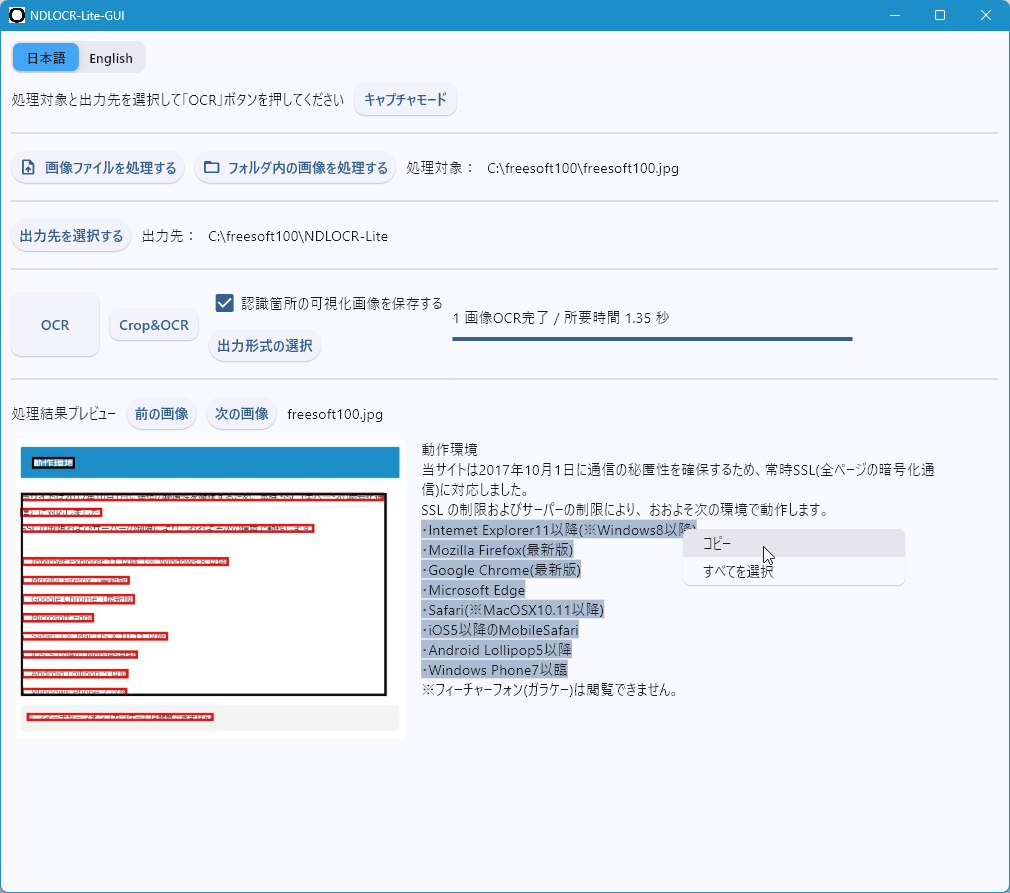Switch the language to English
This screenshot has width=1010, height=893.
coord(111,58)
